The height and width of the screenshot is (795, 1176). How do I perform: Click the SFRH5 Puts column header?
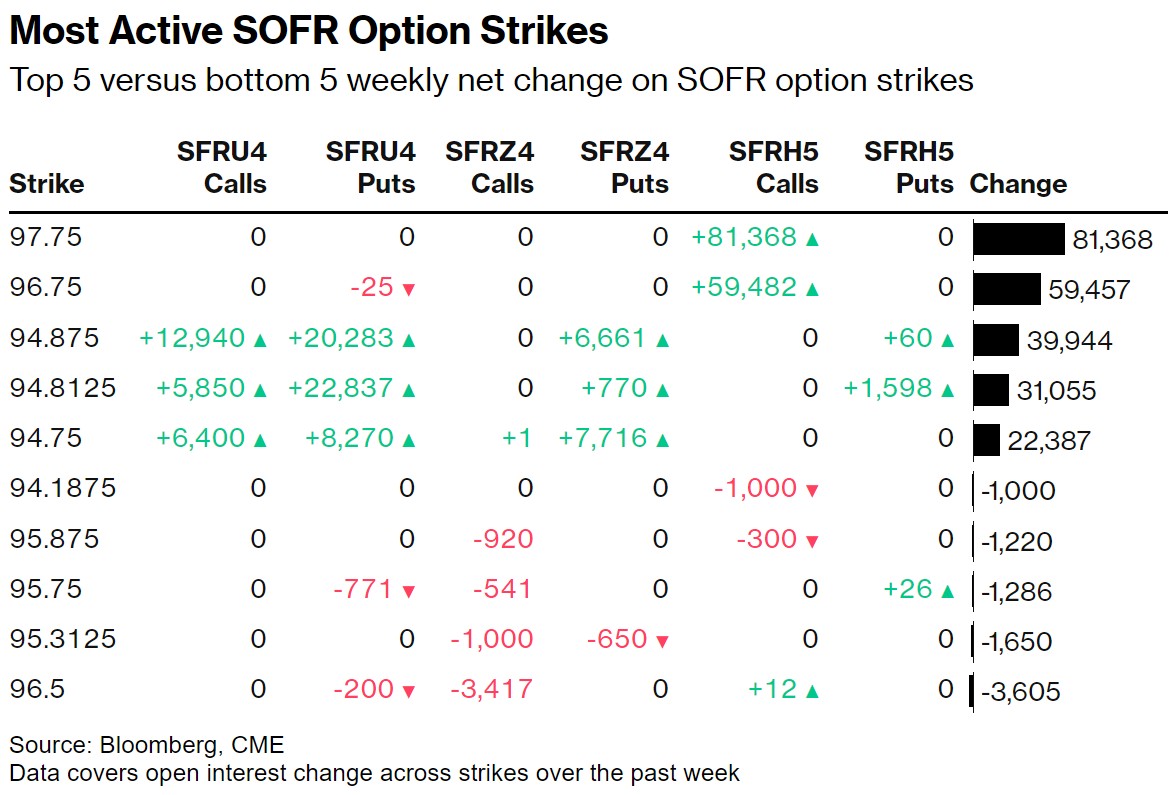909,168
